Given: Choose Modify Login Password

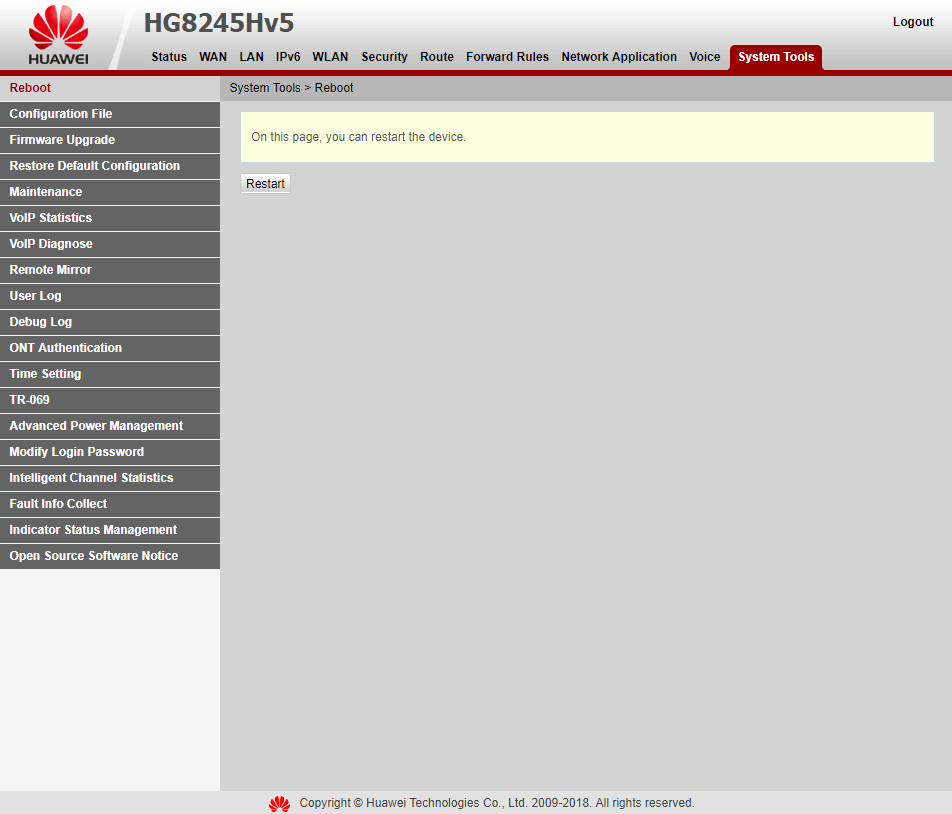Looking at the screenshot, I should (77, 452).
